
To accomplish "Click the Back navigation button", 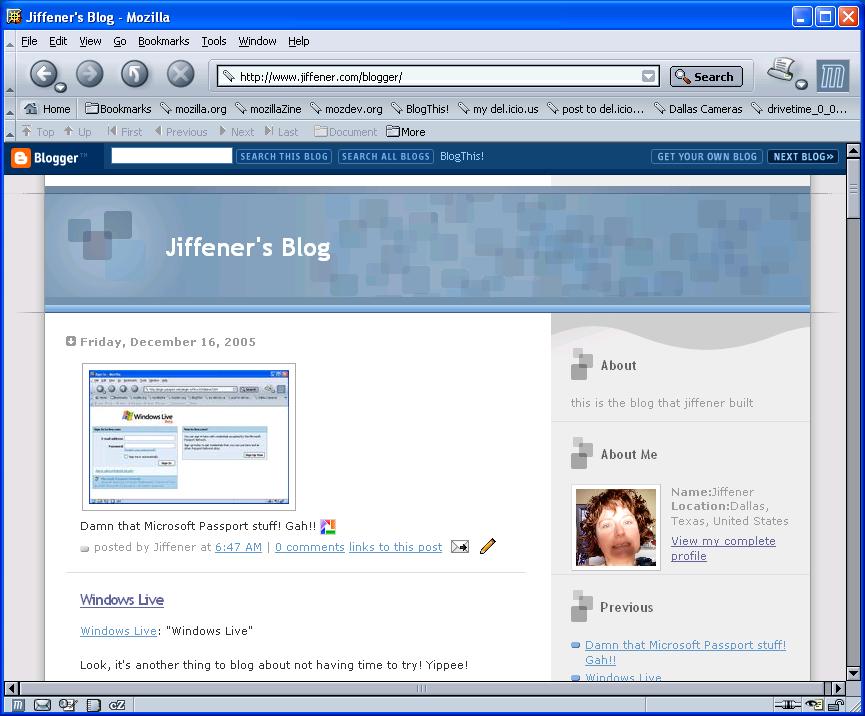I will [x=43, y=73].
